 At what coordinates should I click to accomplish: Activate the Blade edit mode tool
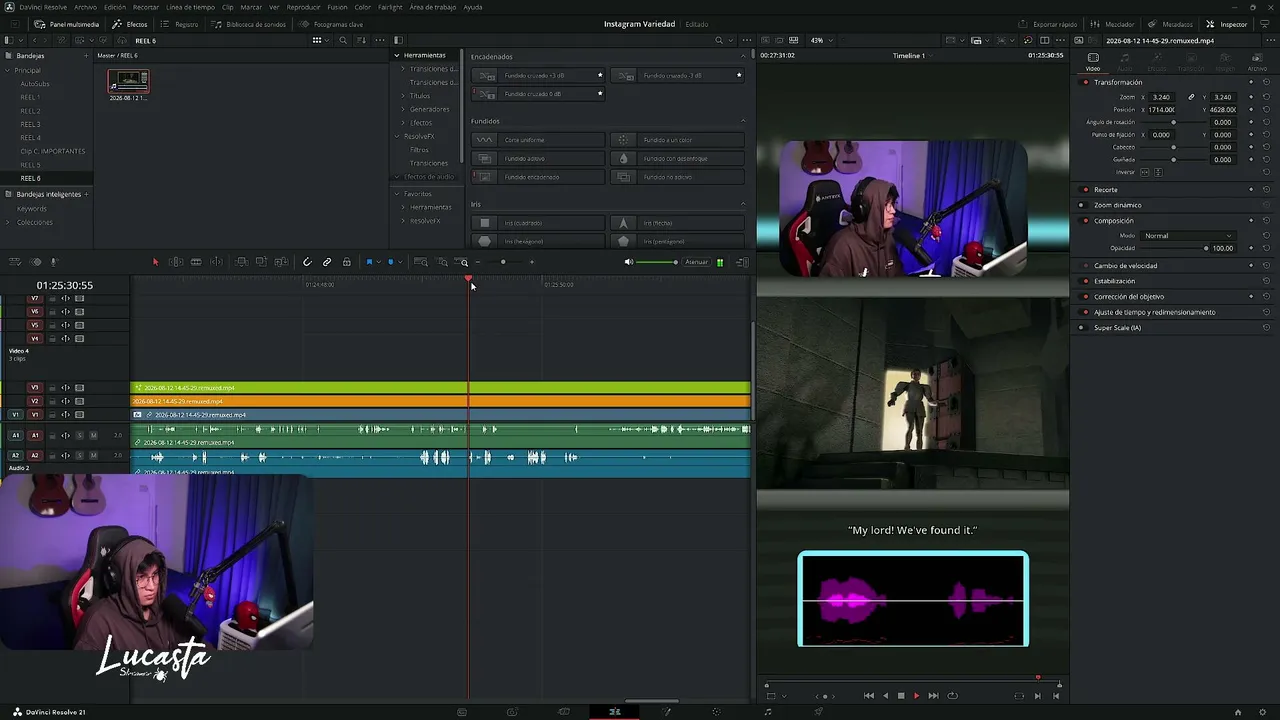coord(196,262)
